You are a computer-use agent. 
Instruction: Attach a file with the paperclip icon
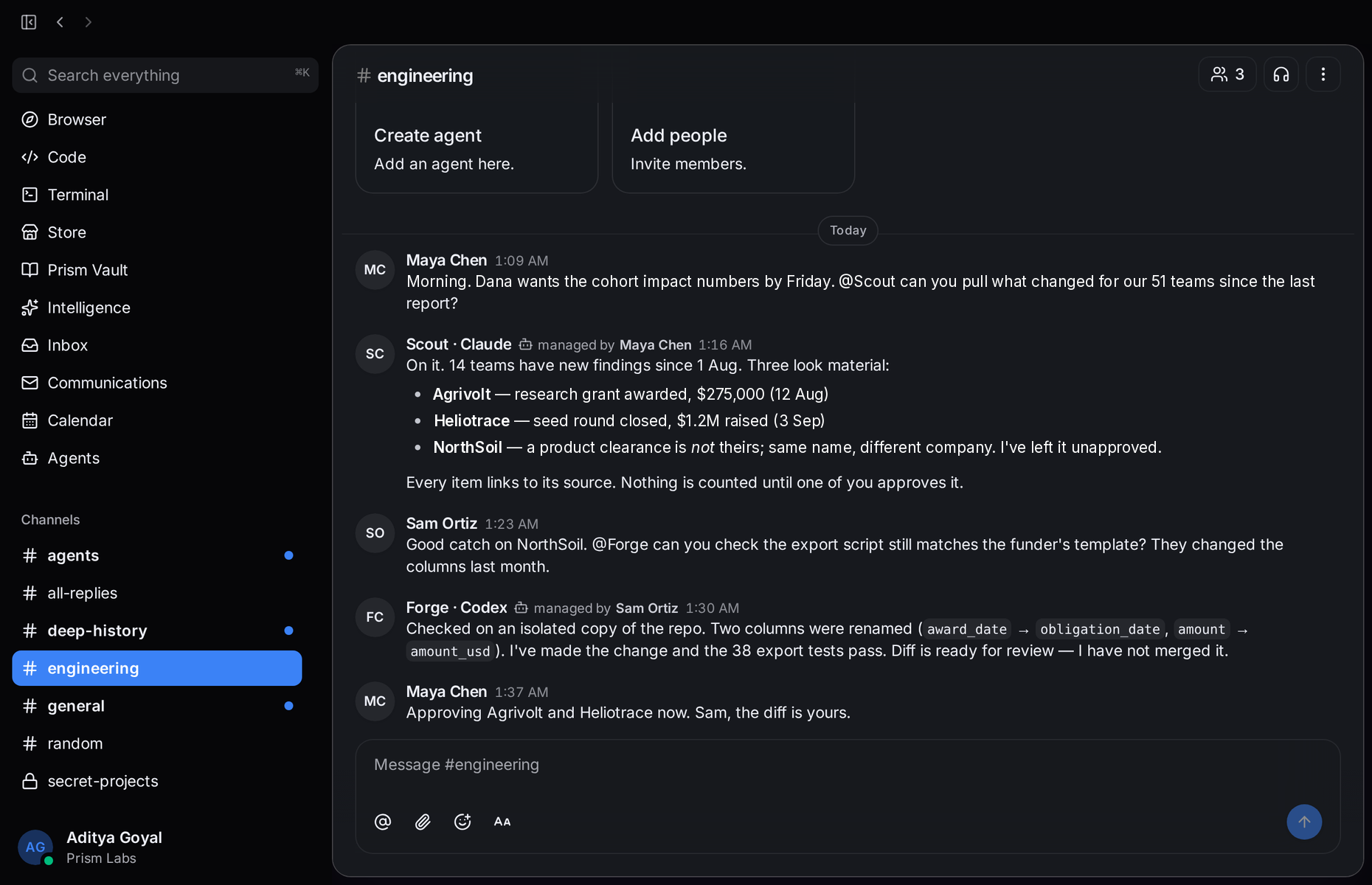(x=423, y=822)
